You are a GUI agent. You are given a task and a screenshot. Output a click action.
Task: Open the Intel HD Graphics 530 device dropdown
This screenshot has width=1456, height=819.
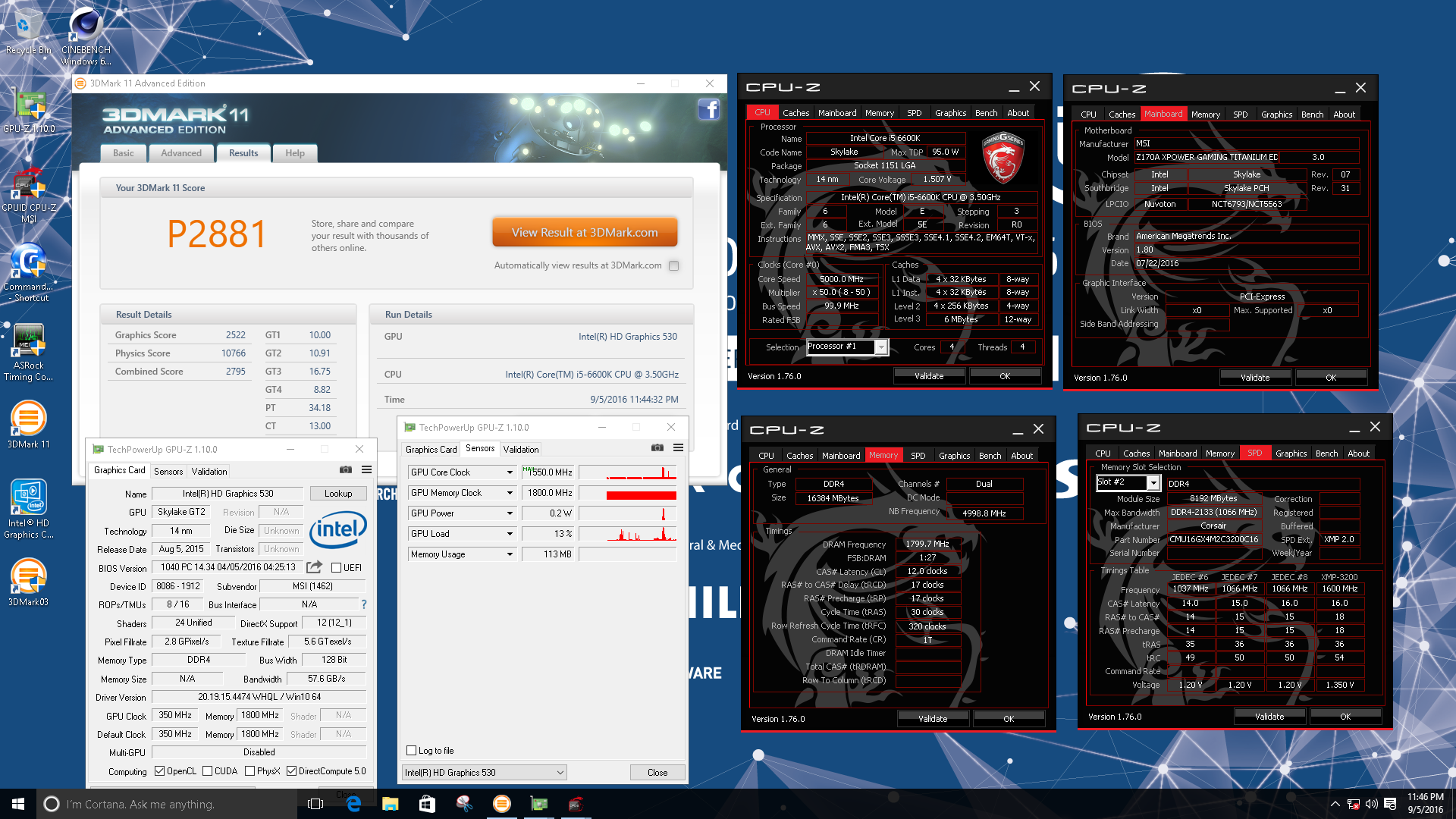(485, 773)
